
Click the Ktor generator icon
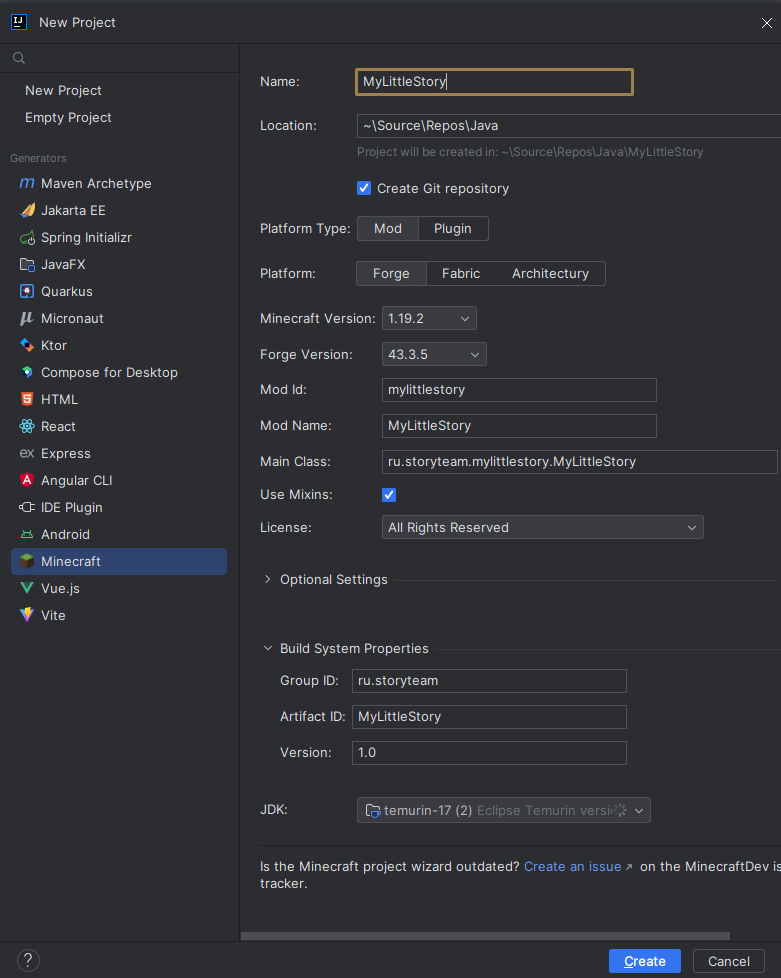point(27,345)
